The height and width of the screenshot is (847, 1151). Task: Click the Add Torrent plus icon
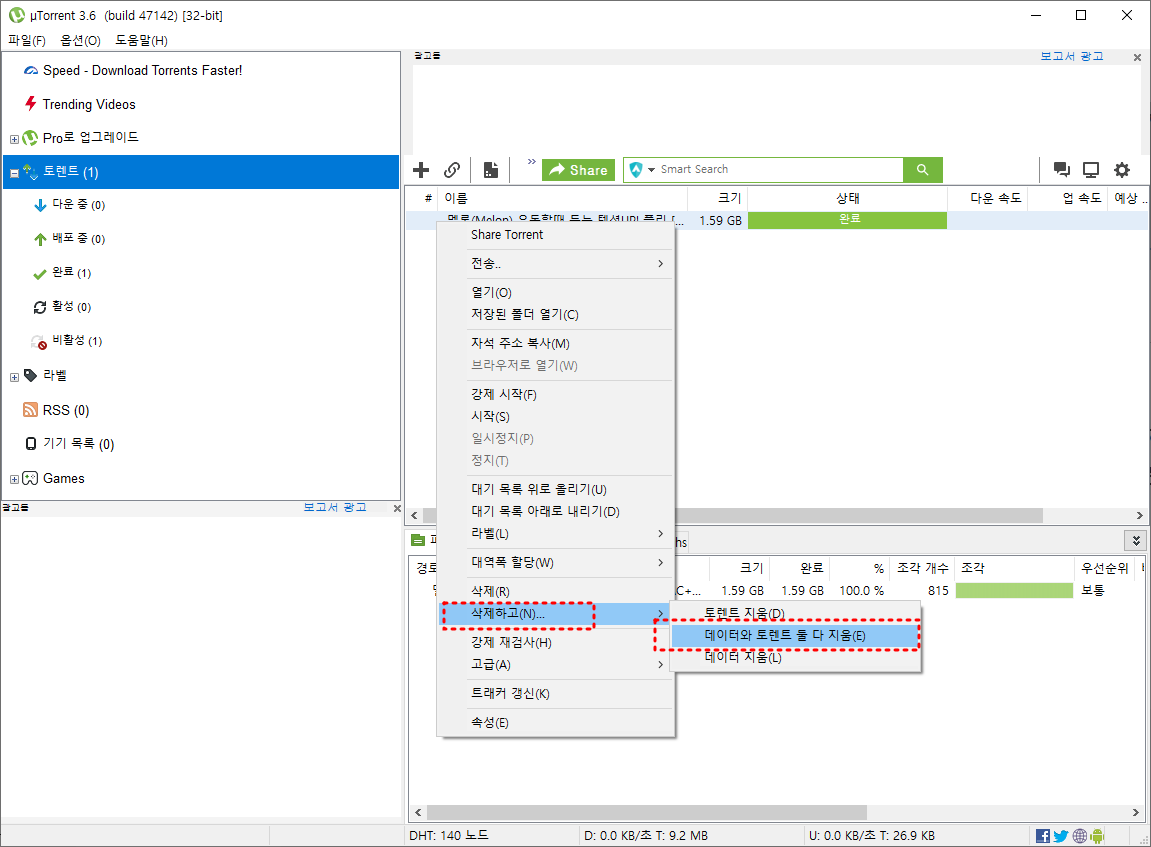tap(421, 170)
